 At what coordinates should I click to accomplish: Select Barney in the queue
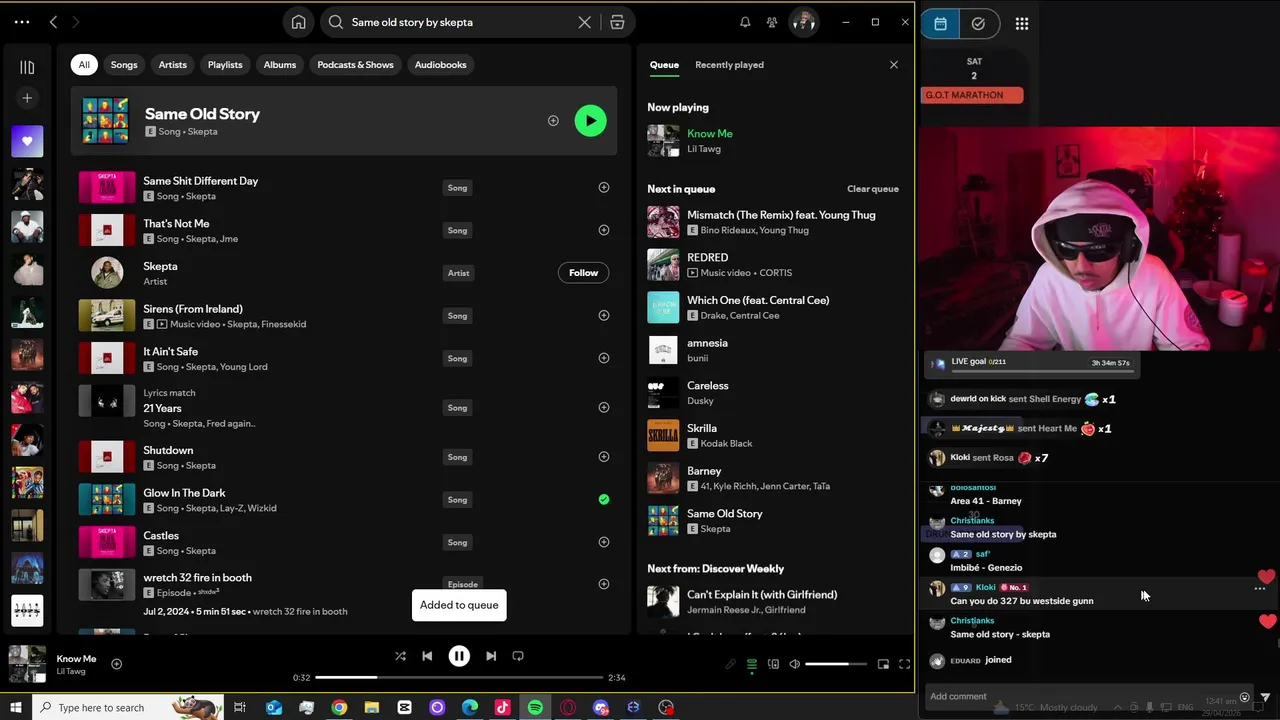pos(773,478)
